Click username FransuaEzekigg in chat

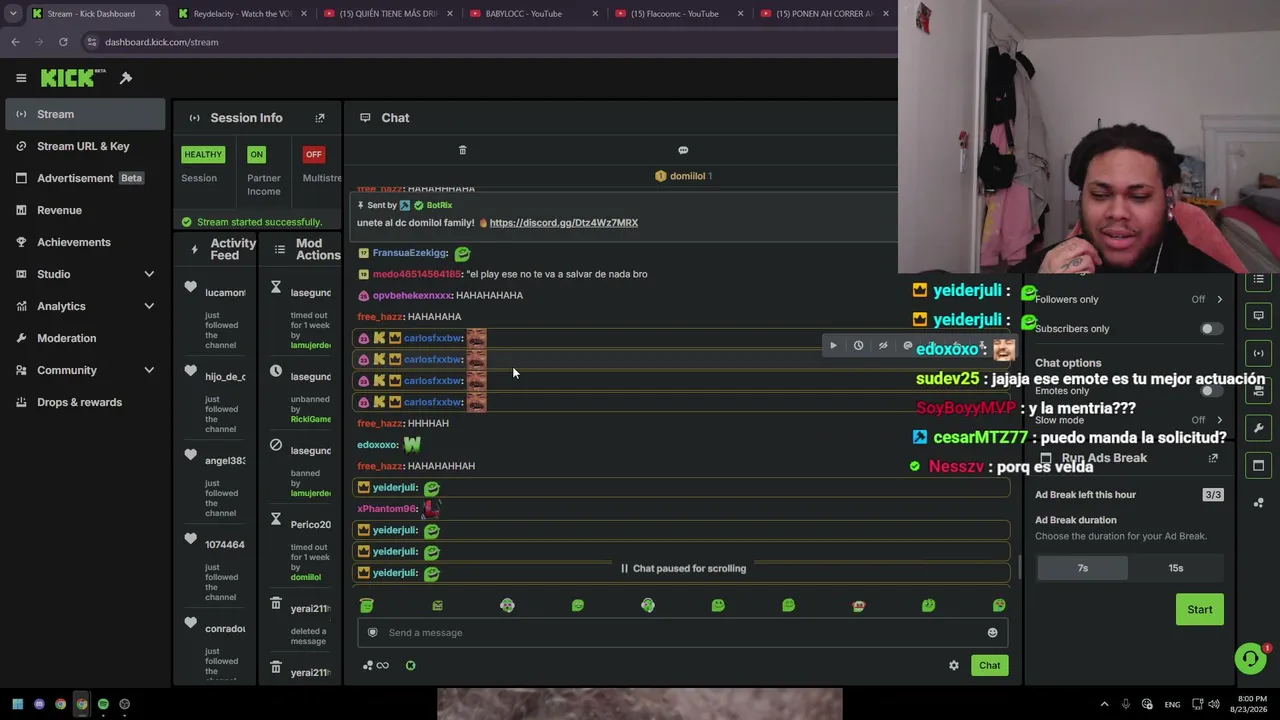pos(410,253)
